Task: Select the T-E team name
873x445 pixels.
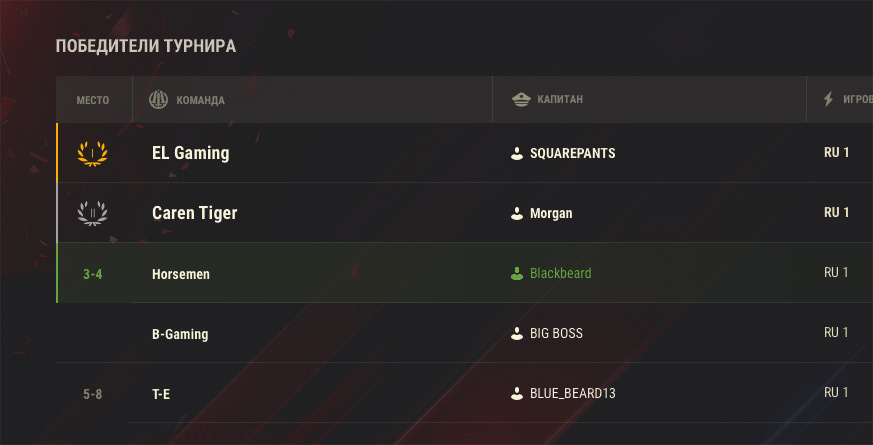Action: click(x=161, y=394)
